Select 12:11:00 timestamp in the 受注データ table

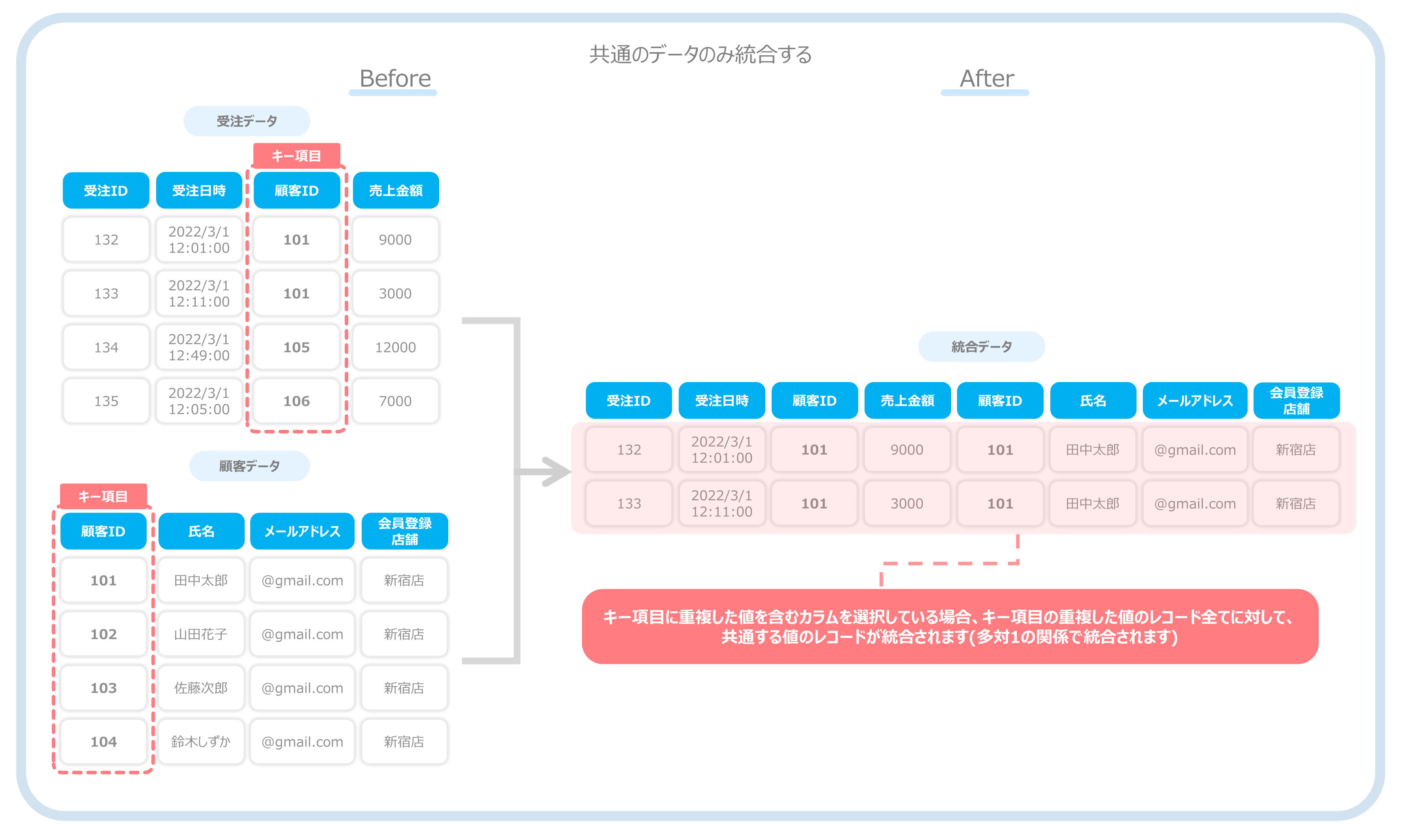(x=199, y=293)
